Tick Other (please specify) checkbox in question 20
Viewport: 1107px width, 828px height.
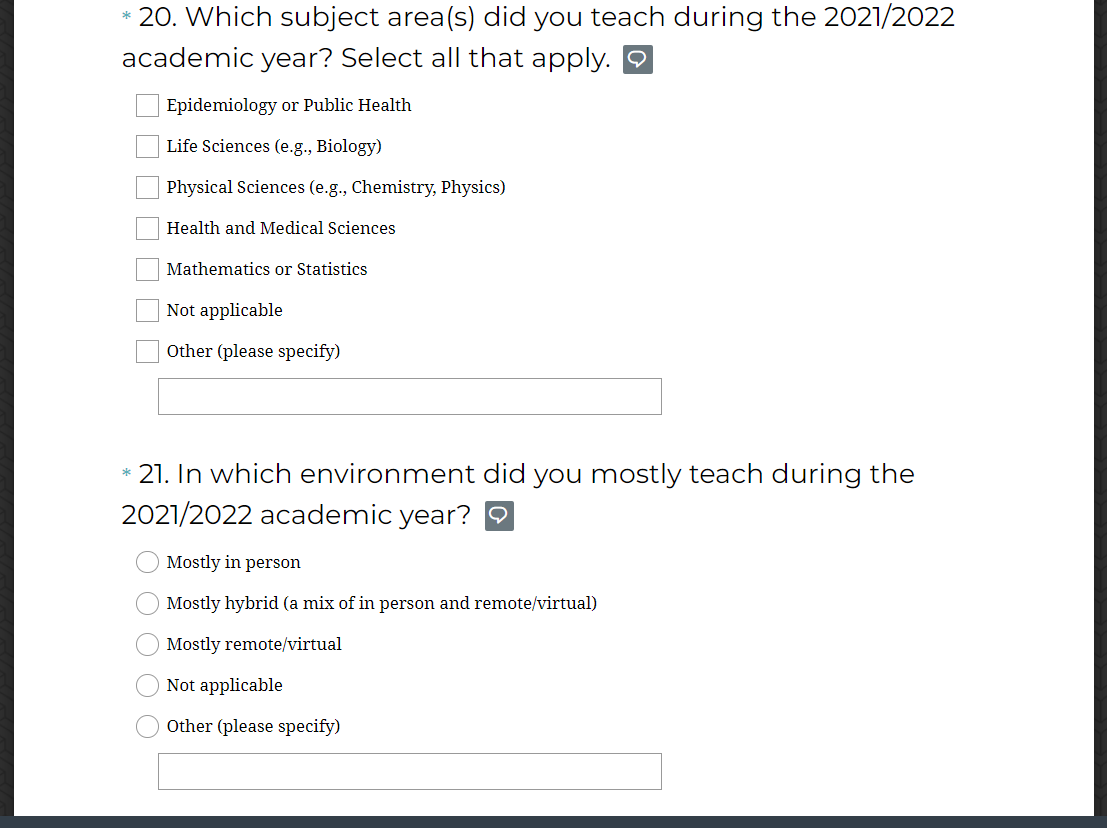148,351
